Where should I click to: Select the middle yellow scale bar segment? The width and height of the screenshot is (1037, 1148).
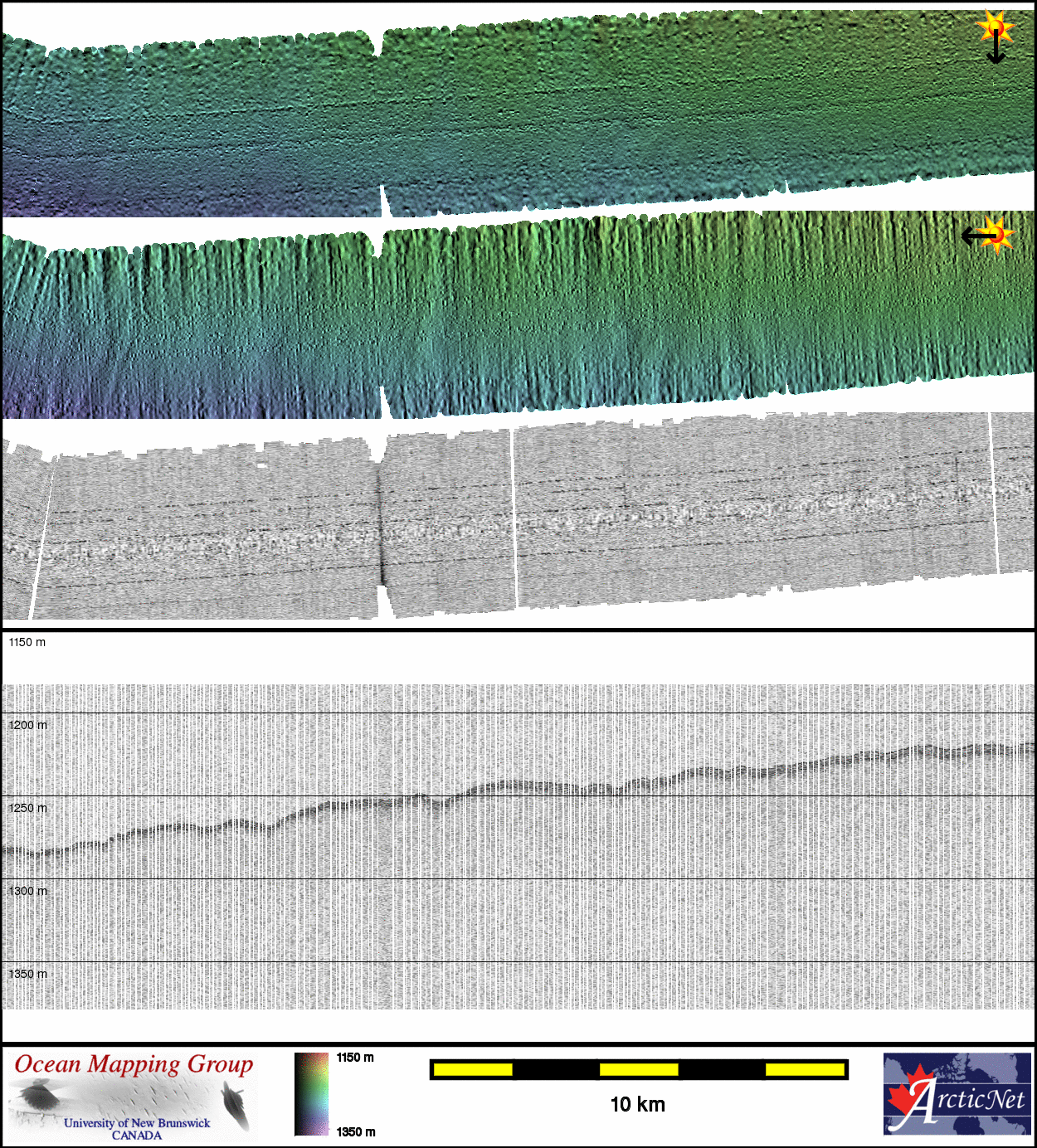pos(638,1070)
